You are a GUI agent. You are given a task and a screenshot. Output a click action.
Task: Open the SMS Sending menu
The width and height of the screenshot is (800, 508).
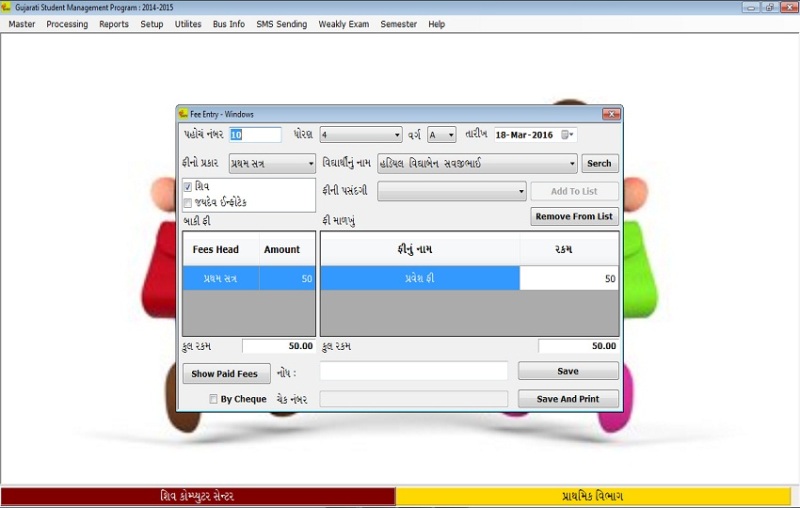click(281, 24)
